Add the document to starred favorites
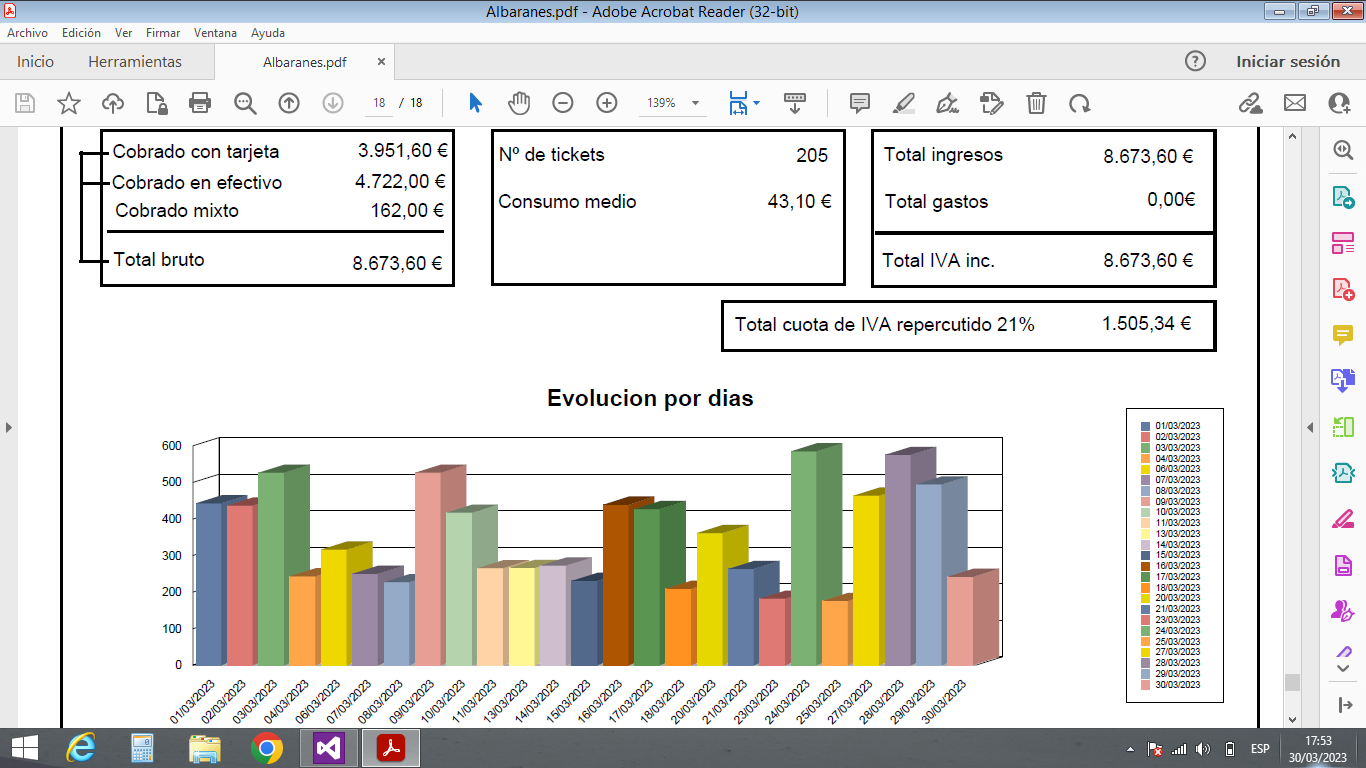This screenshot has height=768, width=1366. coord(68,103)
